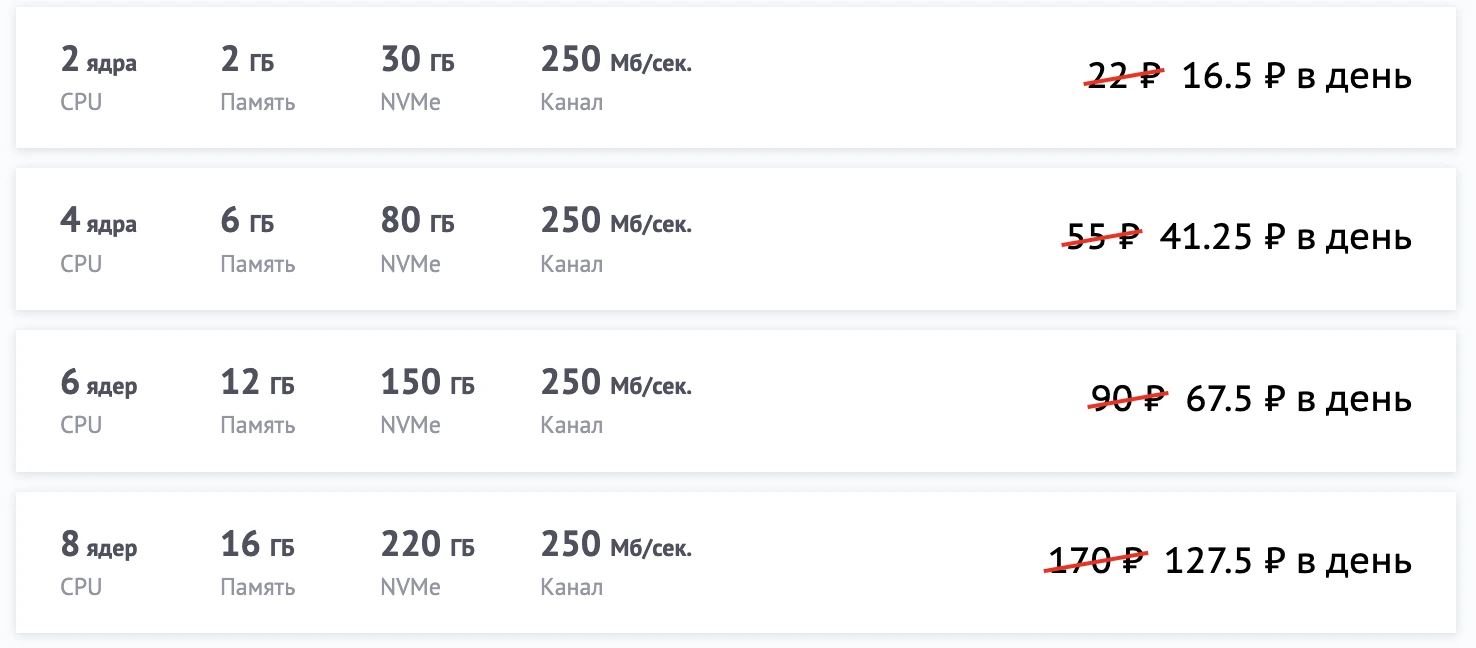Click the 80 ГБ NVMe storage value

tap(417, 222)
